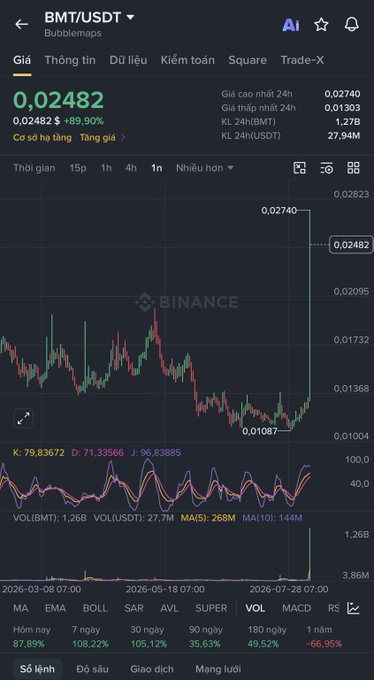The height and width of the screenshot is (680, 374).
Task: Enable the AVL indicator
Action: 169,608
